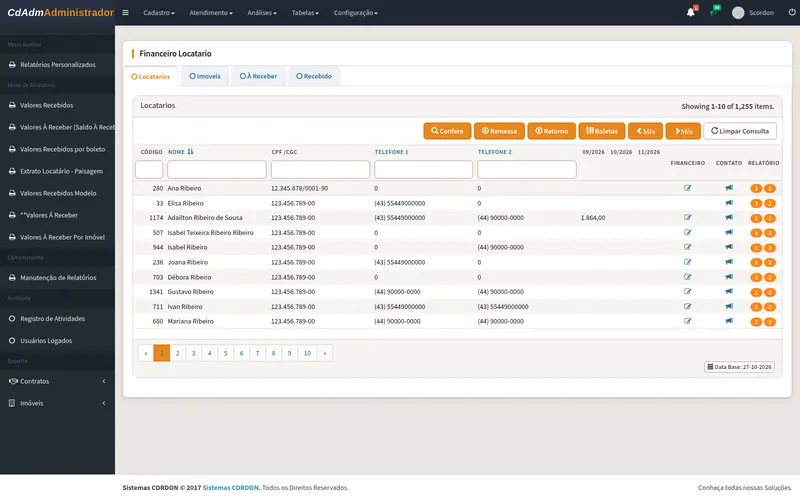Open financeiro edit icon for Adailton Ribeiro de Sousa

click(687, 218)
